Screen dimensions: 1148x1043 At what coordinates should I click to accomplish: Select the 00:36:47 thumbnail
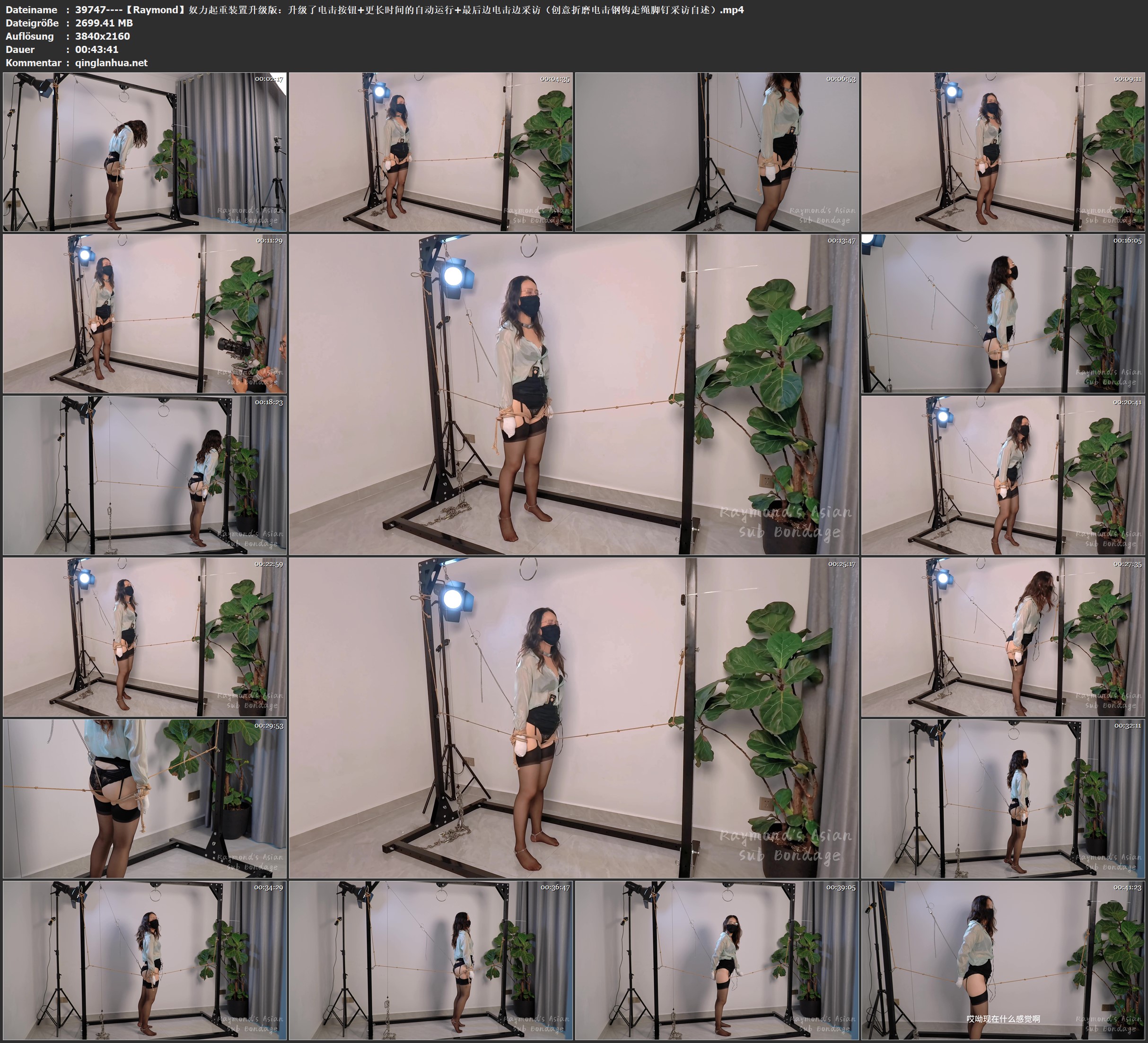[x=431, y=960]
